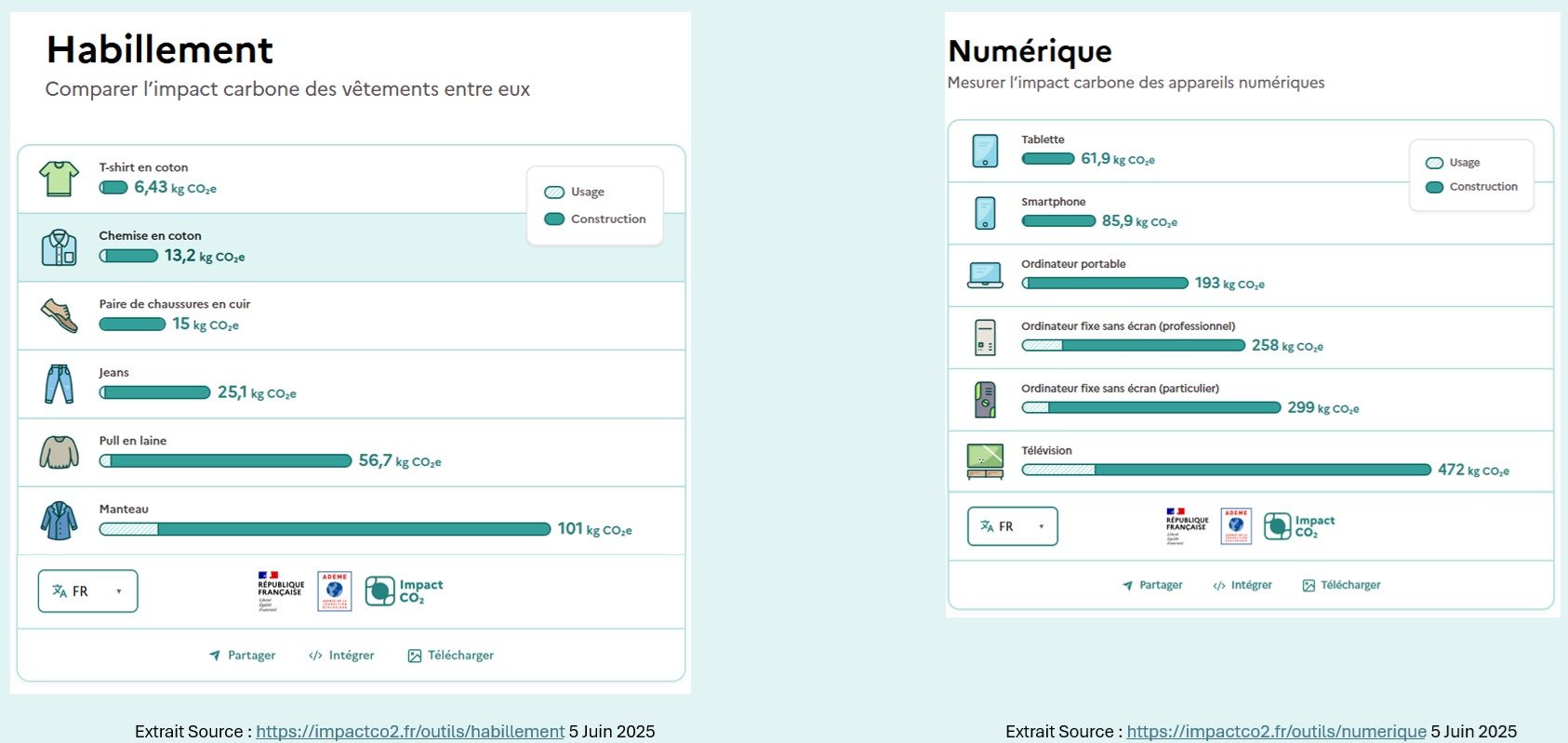The width and height of the screenshot is (1568, 743).
Task: Click the Impact CO2 logo in Habillement
Action: pos(404,591)
